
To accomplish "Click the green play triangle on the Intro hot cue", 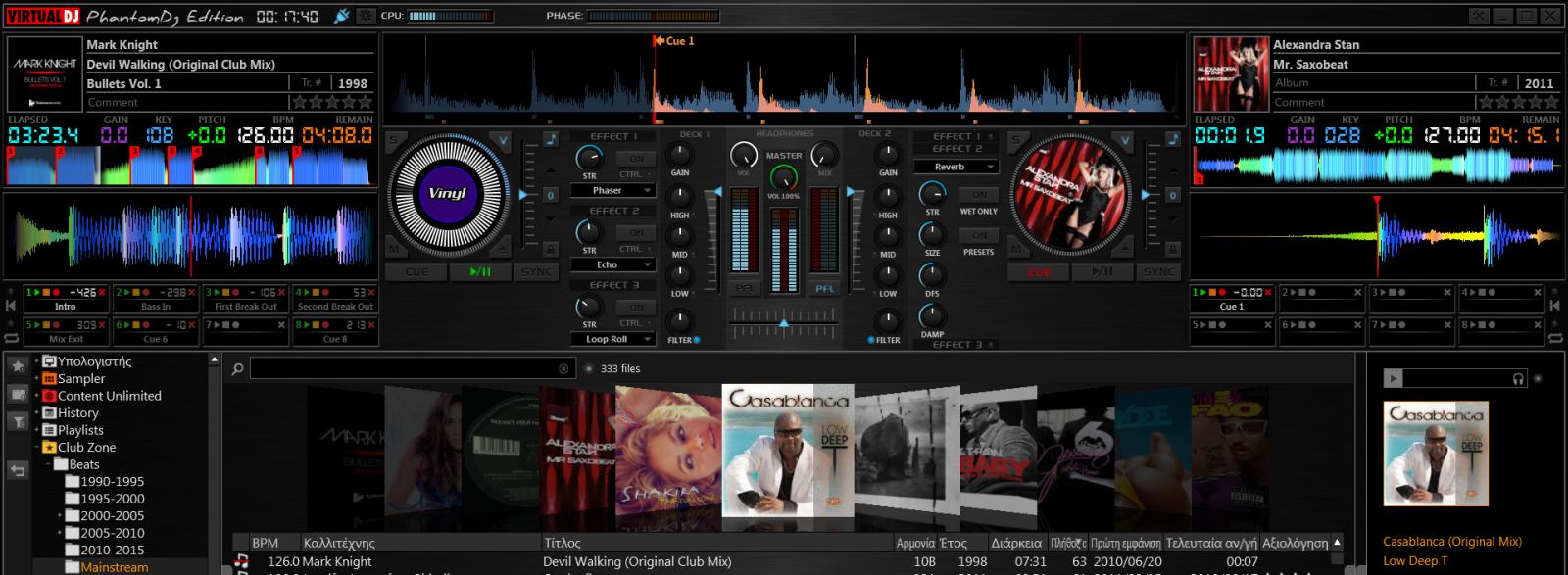I will pyautogui.click(x=38, y=292).
